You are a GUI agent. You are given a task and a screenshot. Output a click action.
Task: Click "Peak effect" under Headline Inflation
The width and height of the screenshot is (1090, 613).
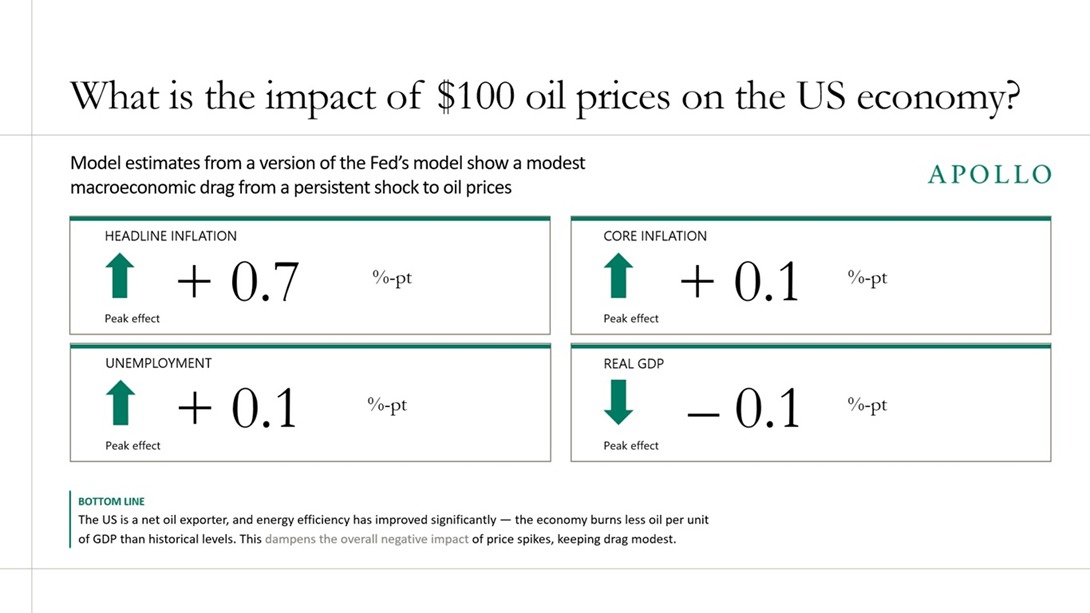(x=132, y=318)
